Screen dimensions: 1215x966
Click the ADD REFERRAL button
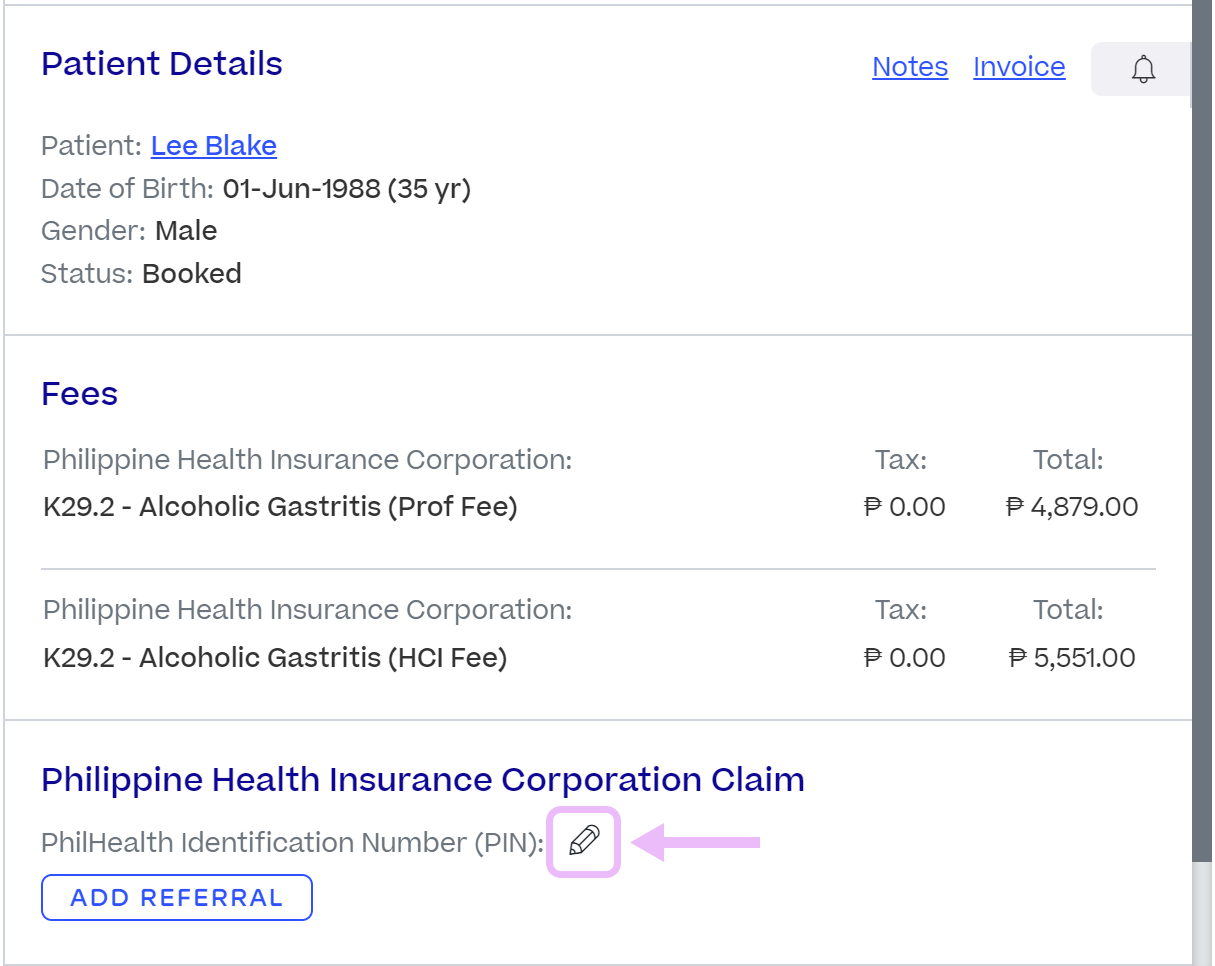click(x=177, y=897)
